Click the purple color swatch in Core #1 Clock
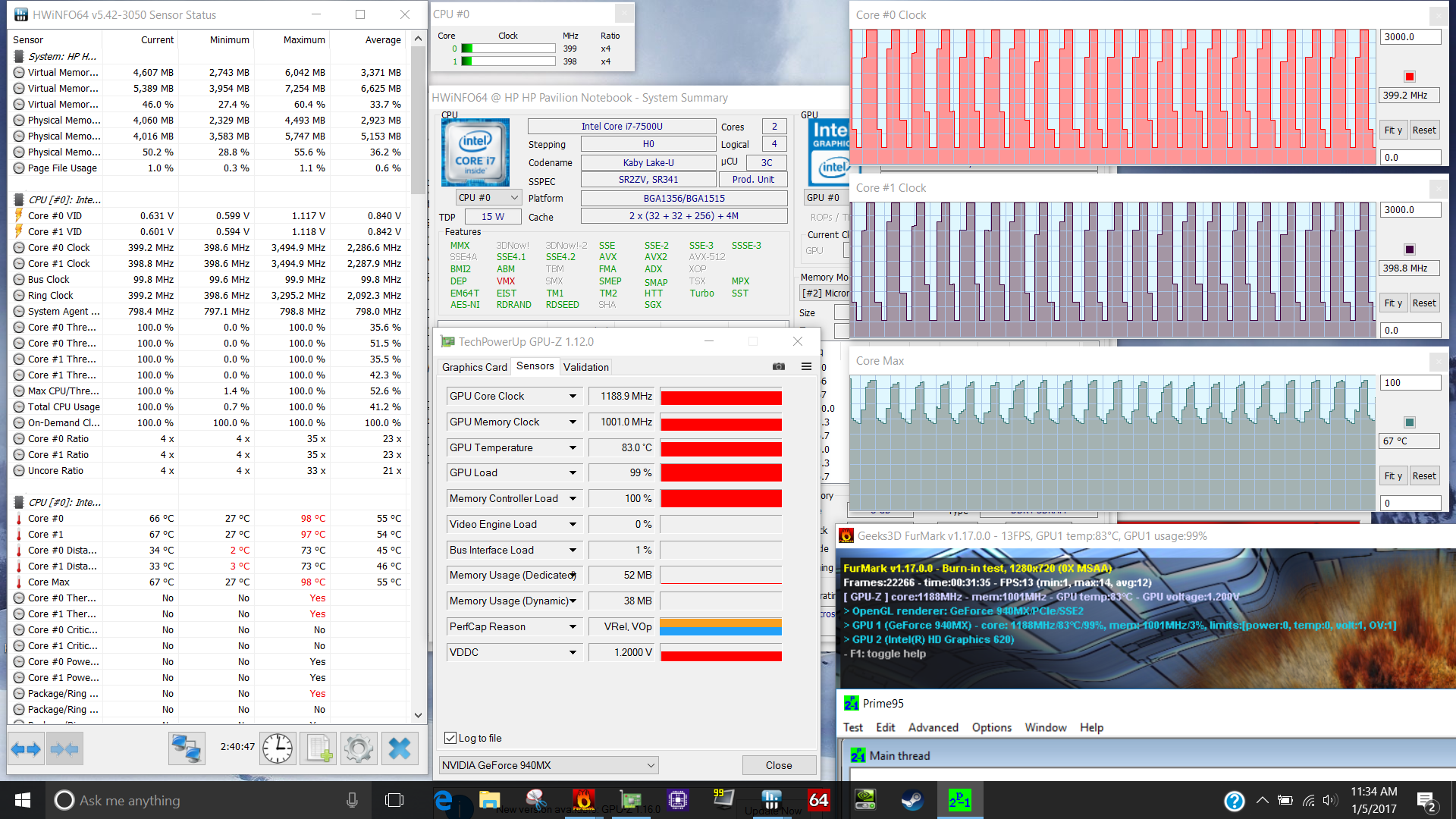The height and width of the screenshot is (819, 1456). coord(1410,249)
